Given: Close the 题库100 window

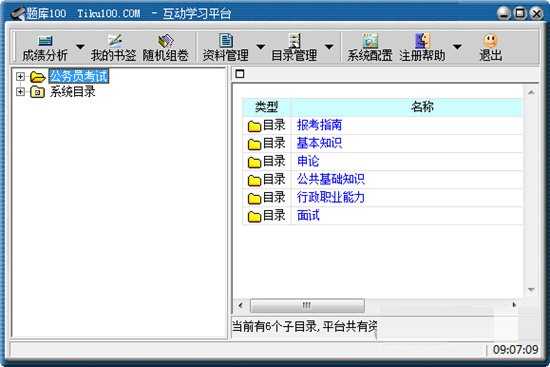Looking at the screenshot, I should [x=537, y=13].
